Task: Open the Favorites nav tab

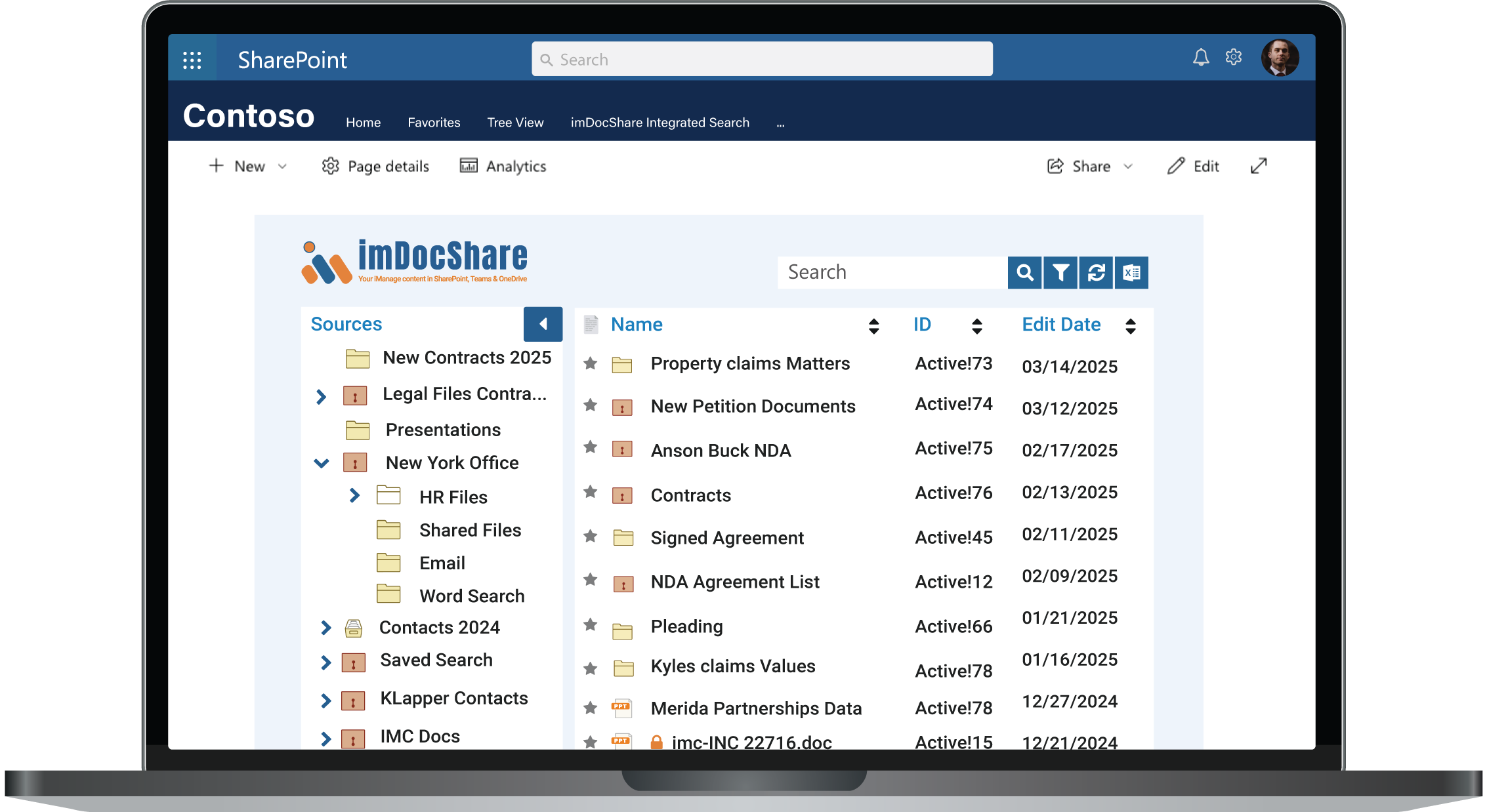Action: (x=434, y=123)
